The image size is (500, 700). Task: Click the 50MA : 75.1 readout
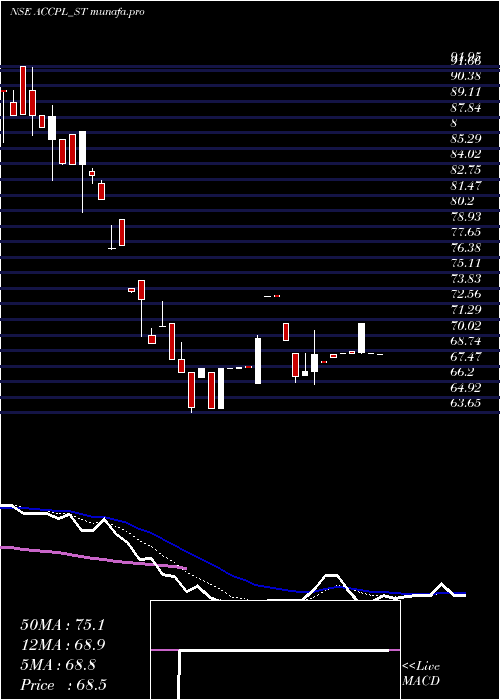tap(62, 625)
